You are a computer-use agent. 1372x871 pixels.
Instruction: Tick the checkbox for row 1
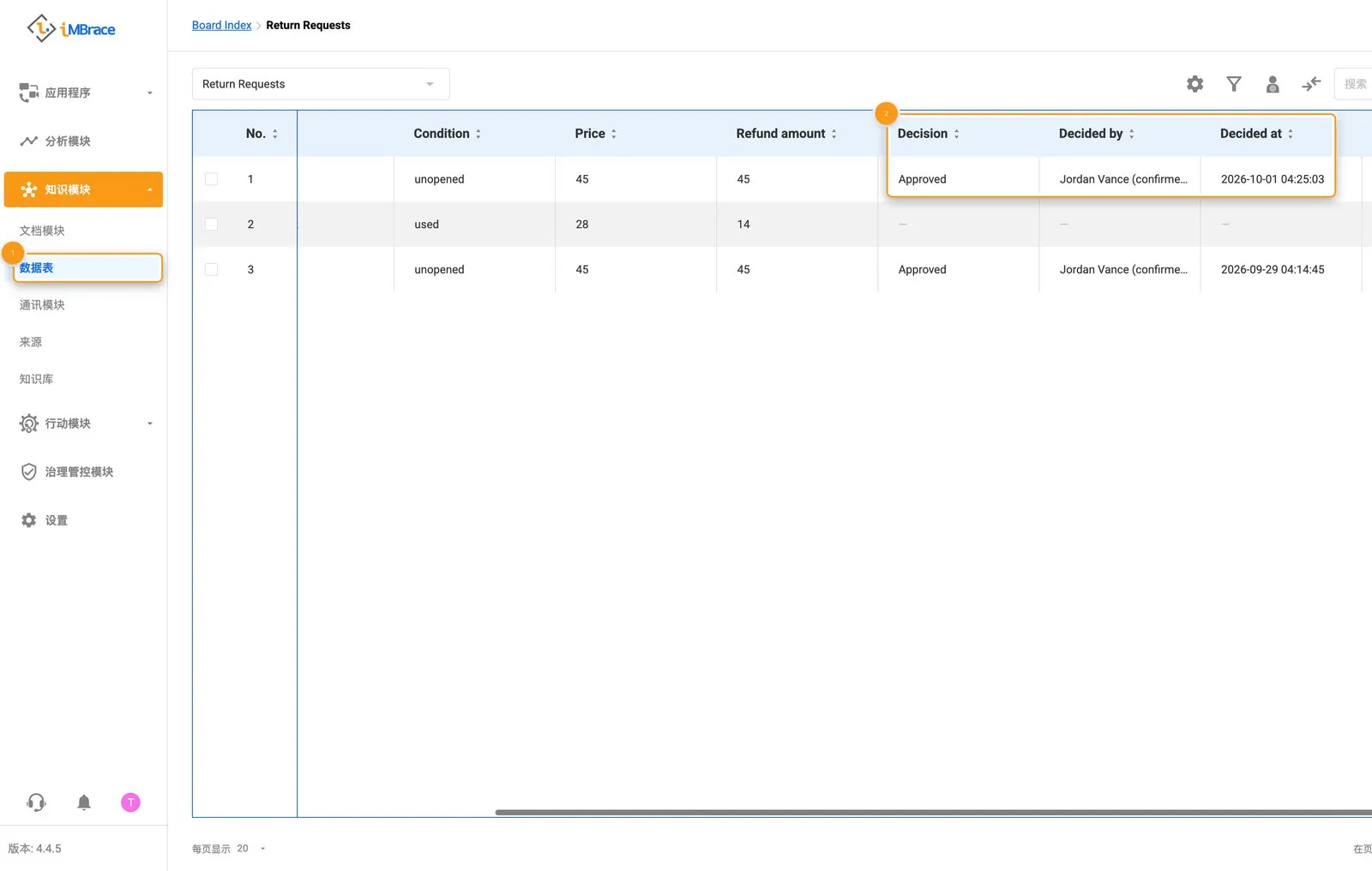point(212,179)
